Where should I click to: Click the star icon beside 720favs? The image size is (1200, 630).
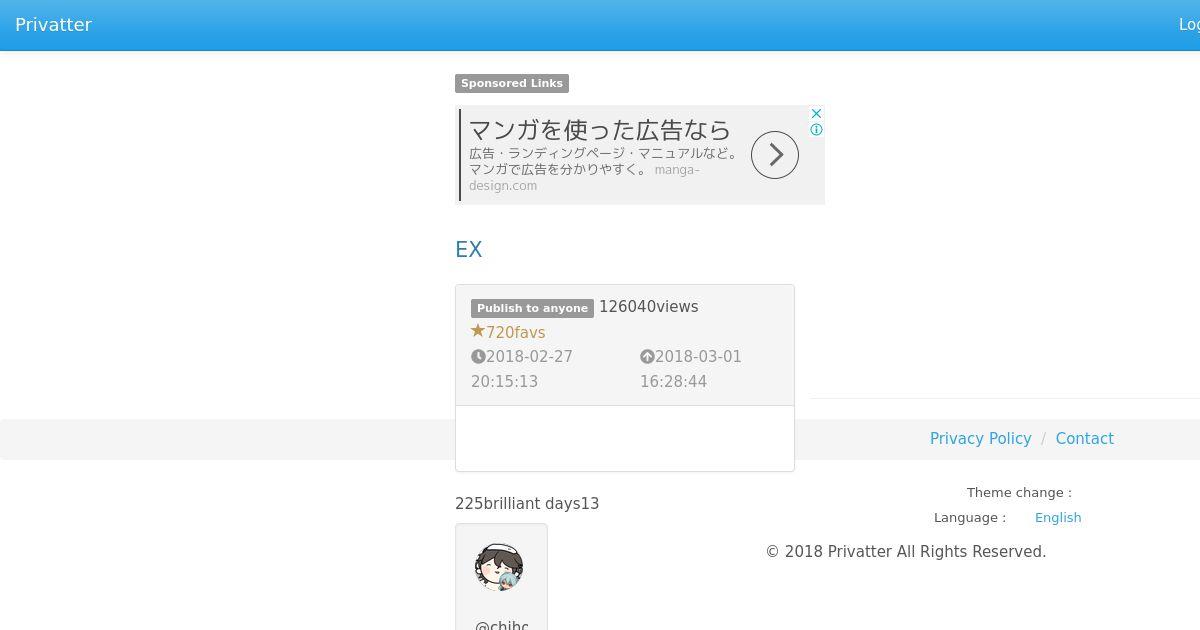[x=478, y=331]
